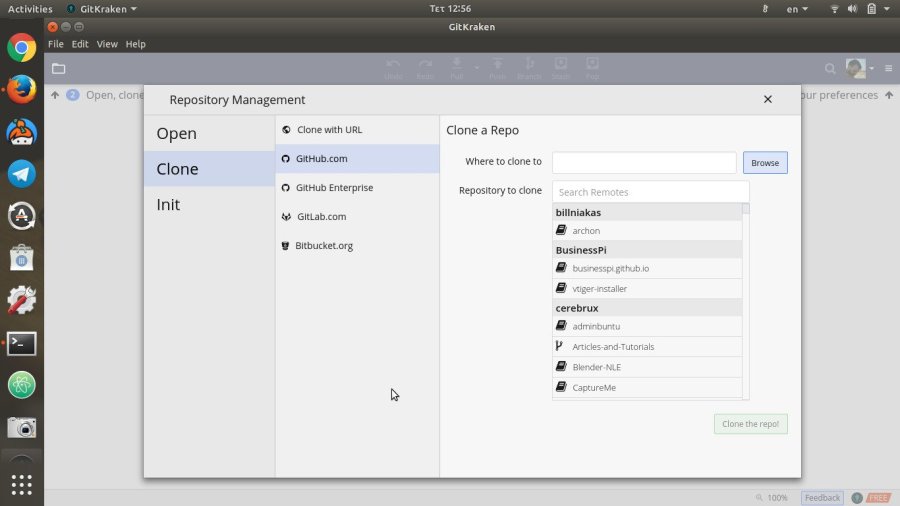Open the GitKraken app menu in top bar

[x=102, y=9]
